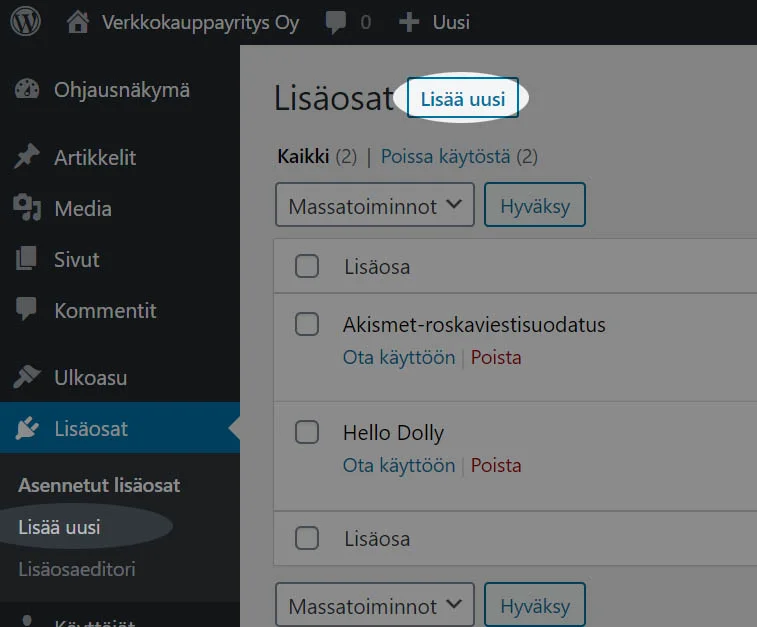Open the Kommentit sidebar menu
Viewport: 757px width, 627px height.
105,310
